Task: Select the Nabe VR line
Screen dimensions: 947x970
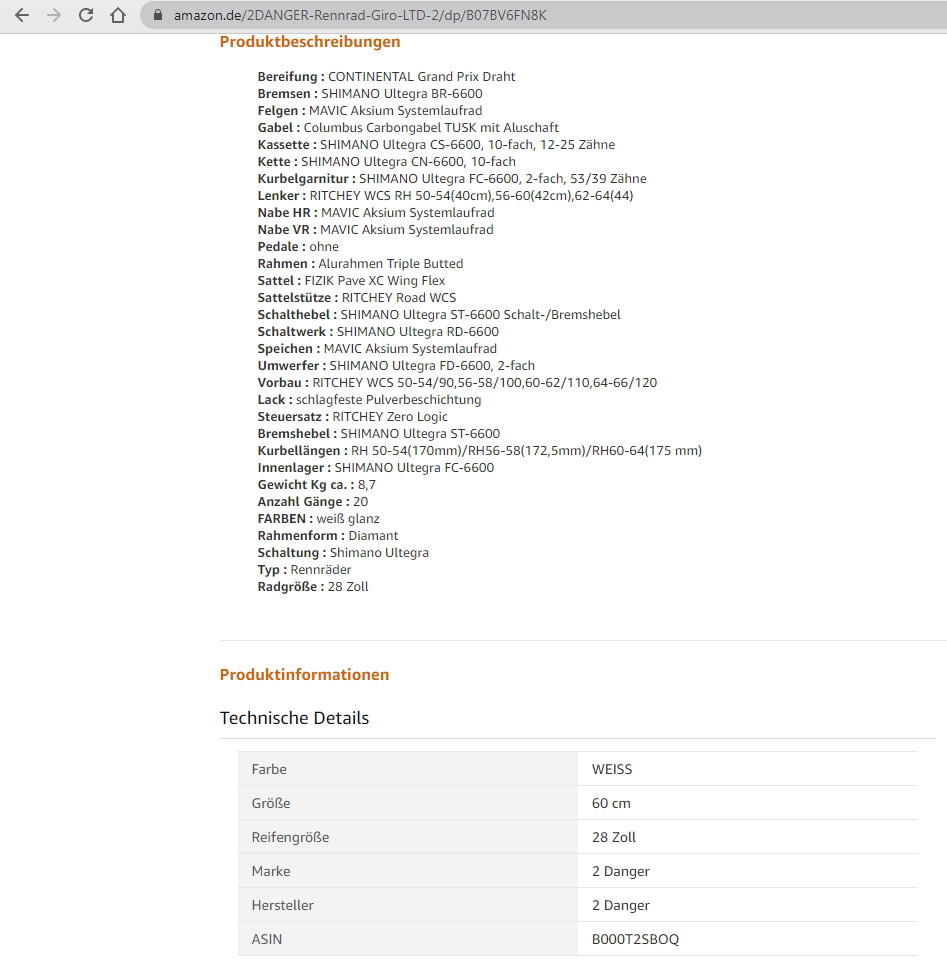Action: 375,230
